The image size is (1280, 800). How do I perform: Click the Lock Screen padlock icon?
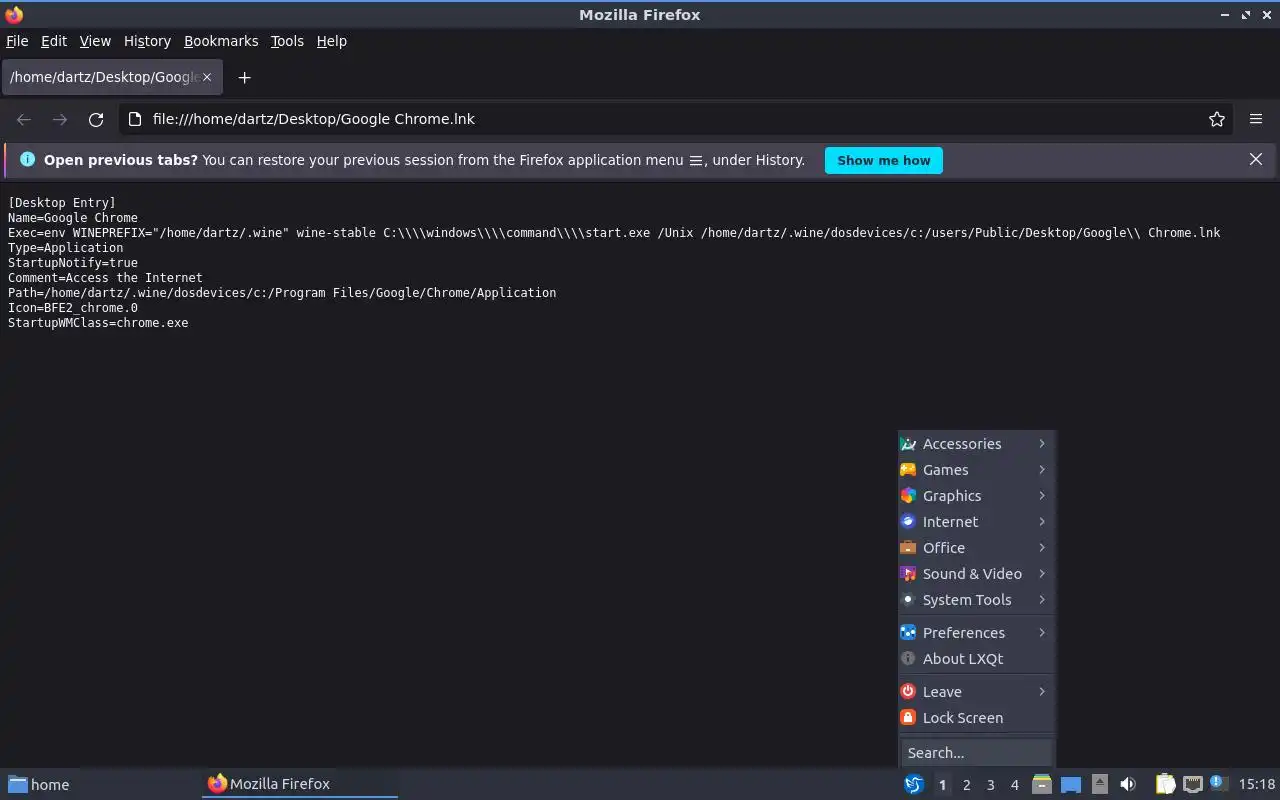908,718
